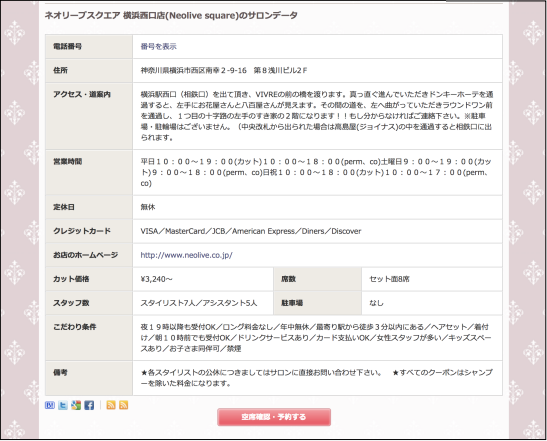Image resolution: width=547 pixels, height=441 pixels.
Task: Click the お店のホームページ row label
Action: [x=85, y=255]
